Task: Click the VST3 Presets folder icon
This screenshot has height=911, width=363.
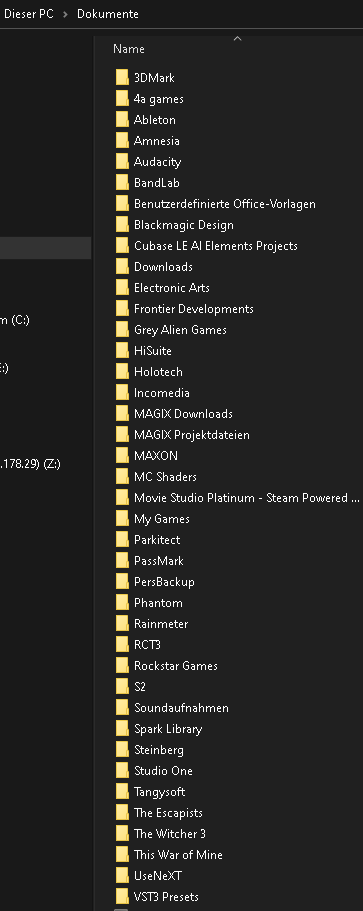Action: (x=122, y=896)
